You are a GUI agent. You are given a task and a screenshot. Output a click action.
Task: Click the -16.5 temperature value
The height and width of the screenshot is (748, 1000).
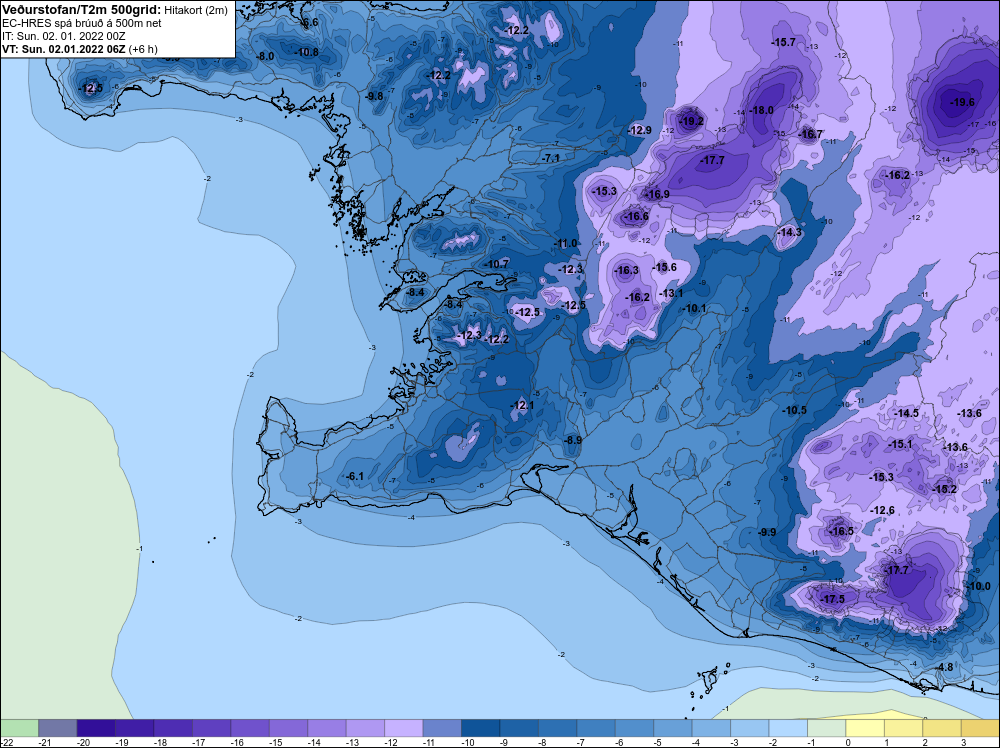click(841, 531)
